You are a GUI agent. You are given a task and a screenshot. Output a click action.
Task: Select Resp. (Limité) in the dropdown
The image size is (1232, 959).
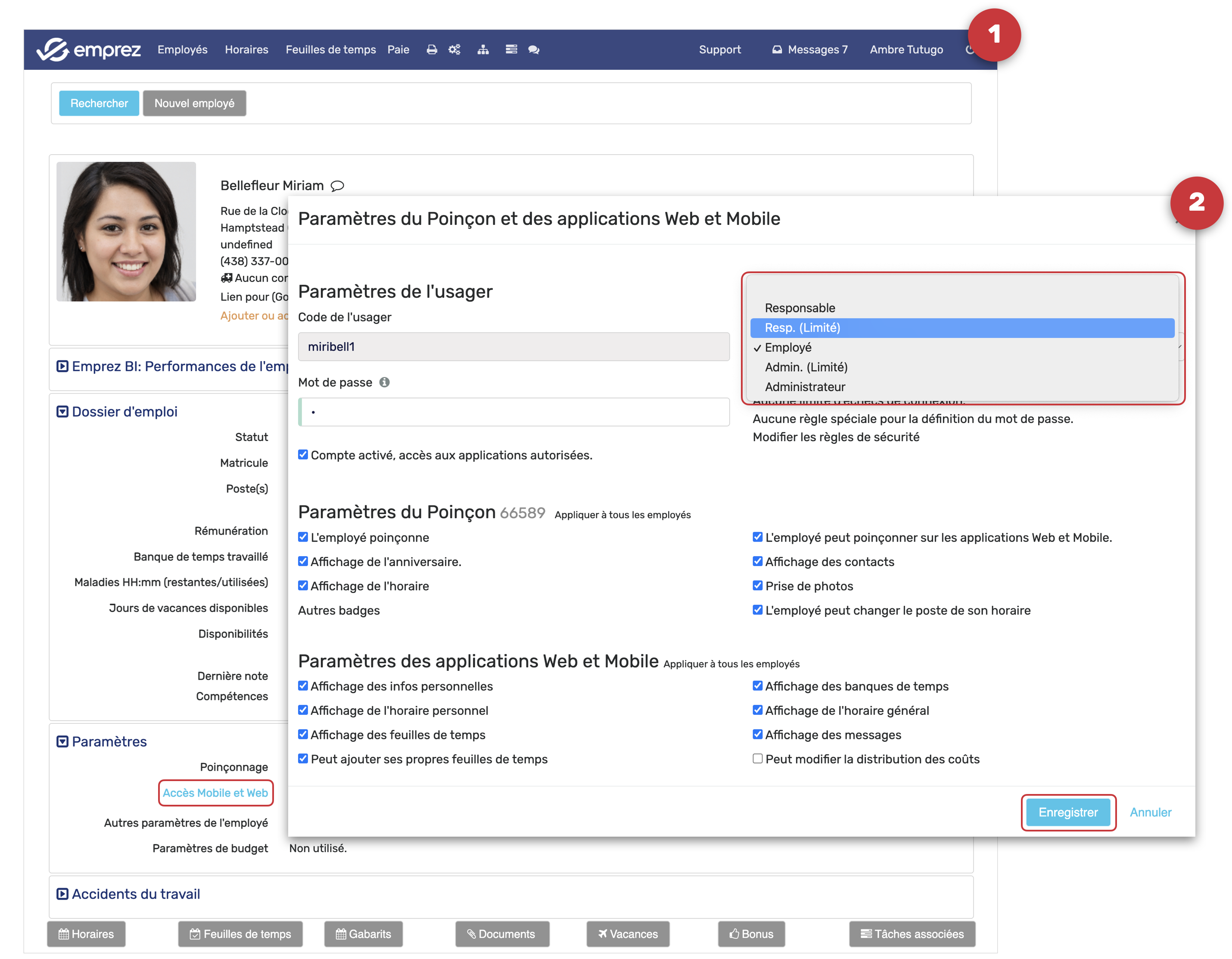tap(802, 328)
